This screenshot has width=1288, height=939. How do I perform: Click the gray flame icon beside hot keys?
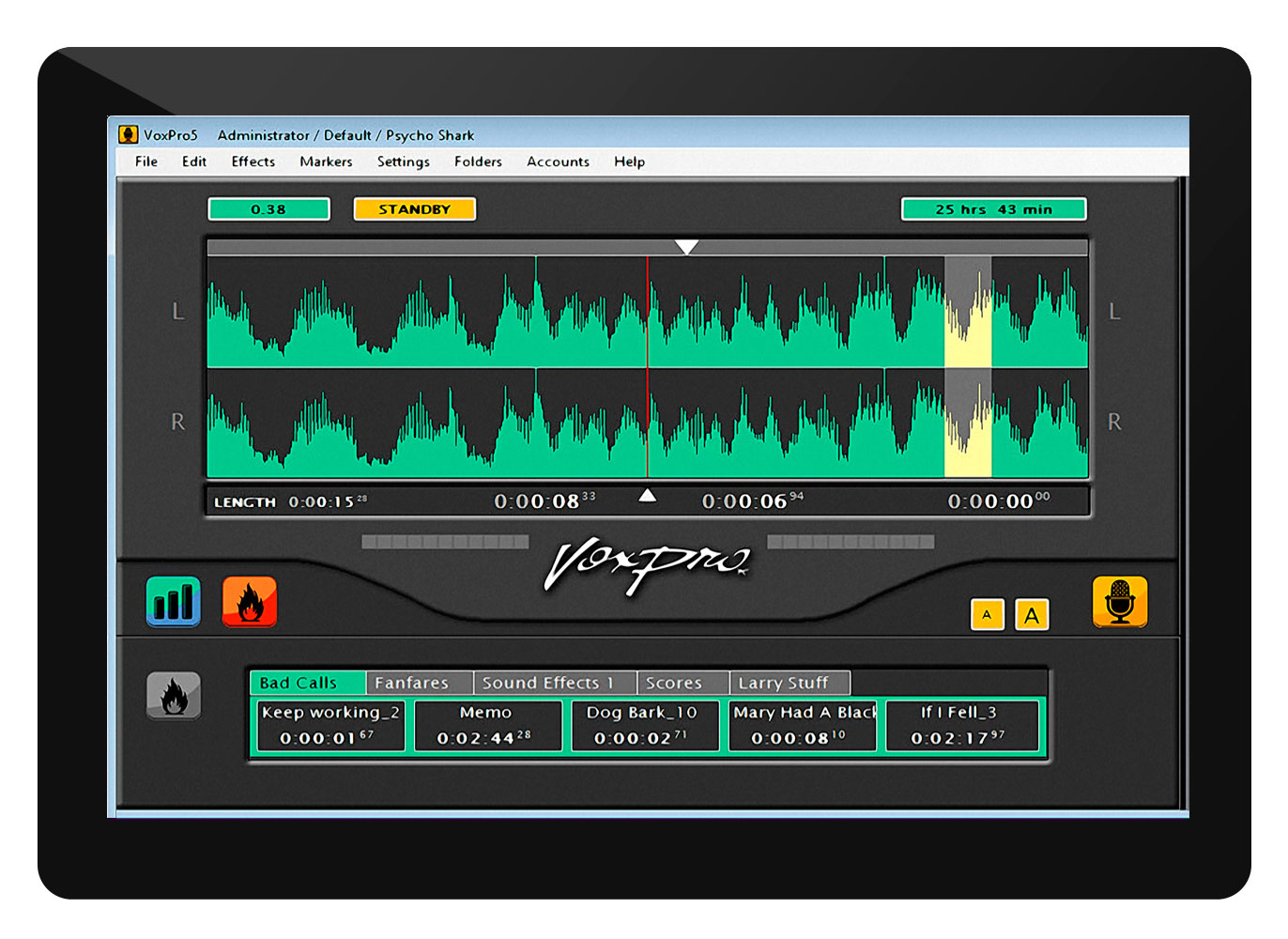click(x=174, y=696)
